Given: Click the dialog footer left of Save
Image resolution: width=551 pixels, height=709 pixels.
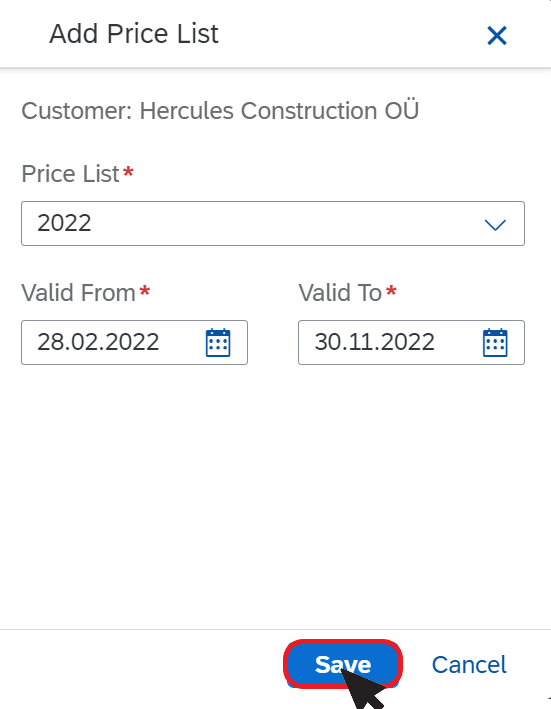Looking at the screenshot, I should pos(140,665).
